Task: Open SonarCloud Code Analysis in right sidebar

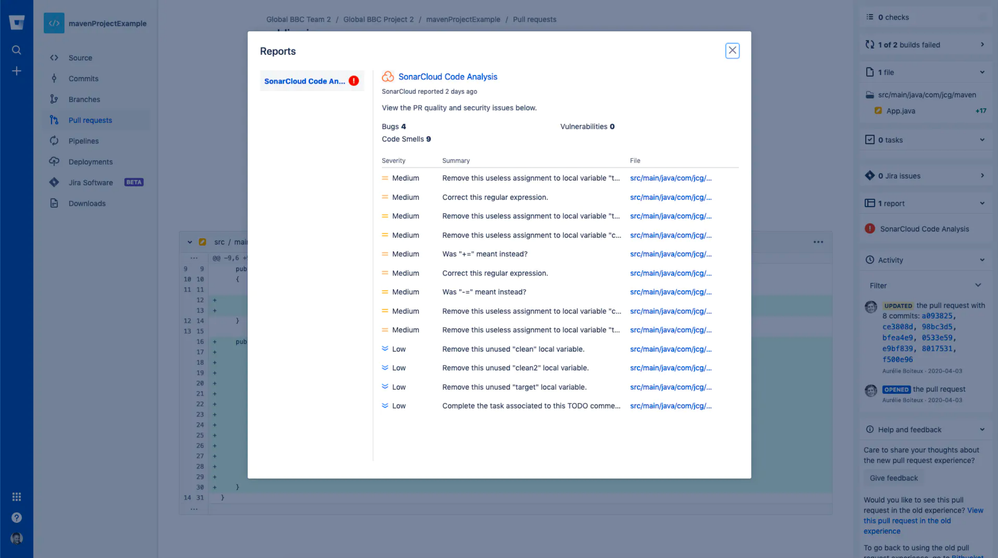Action: (x=924, y=229)
